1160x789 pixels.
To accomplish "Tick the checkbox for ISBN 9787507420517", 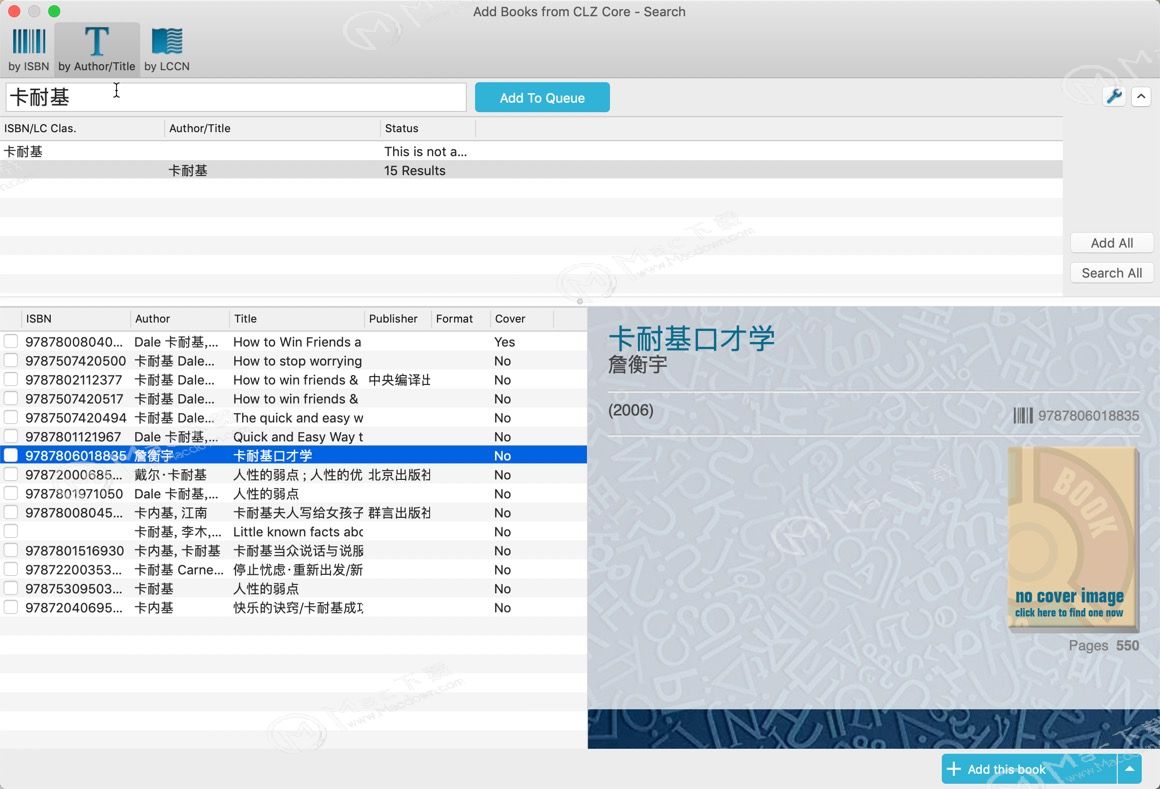I will point(11,399).
